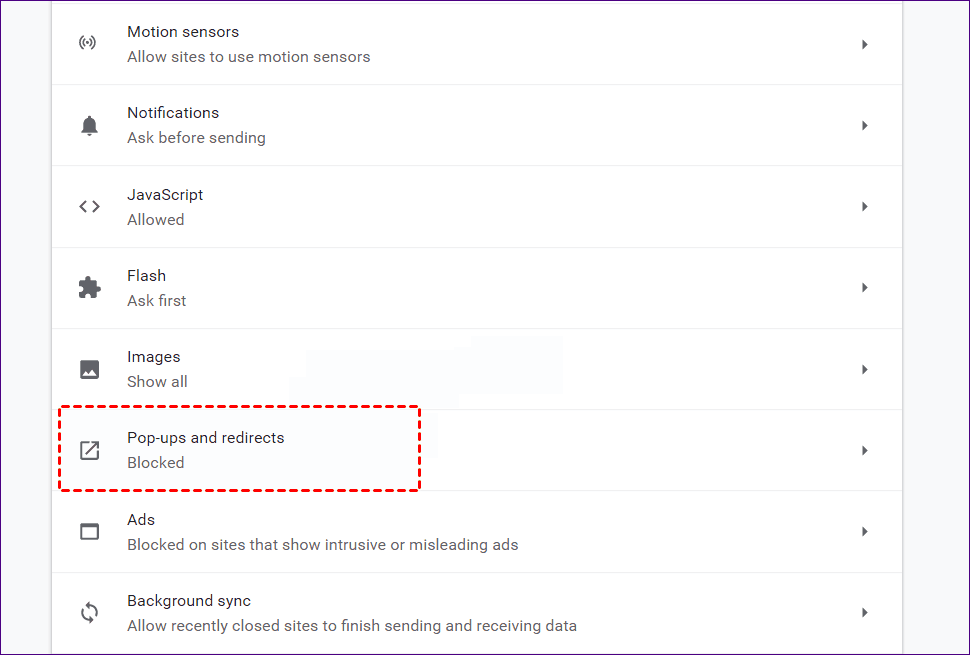970x655 pixels.
Task: Expand Pop-ups and redirects arrow
Action: [x=864, y=451]
